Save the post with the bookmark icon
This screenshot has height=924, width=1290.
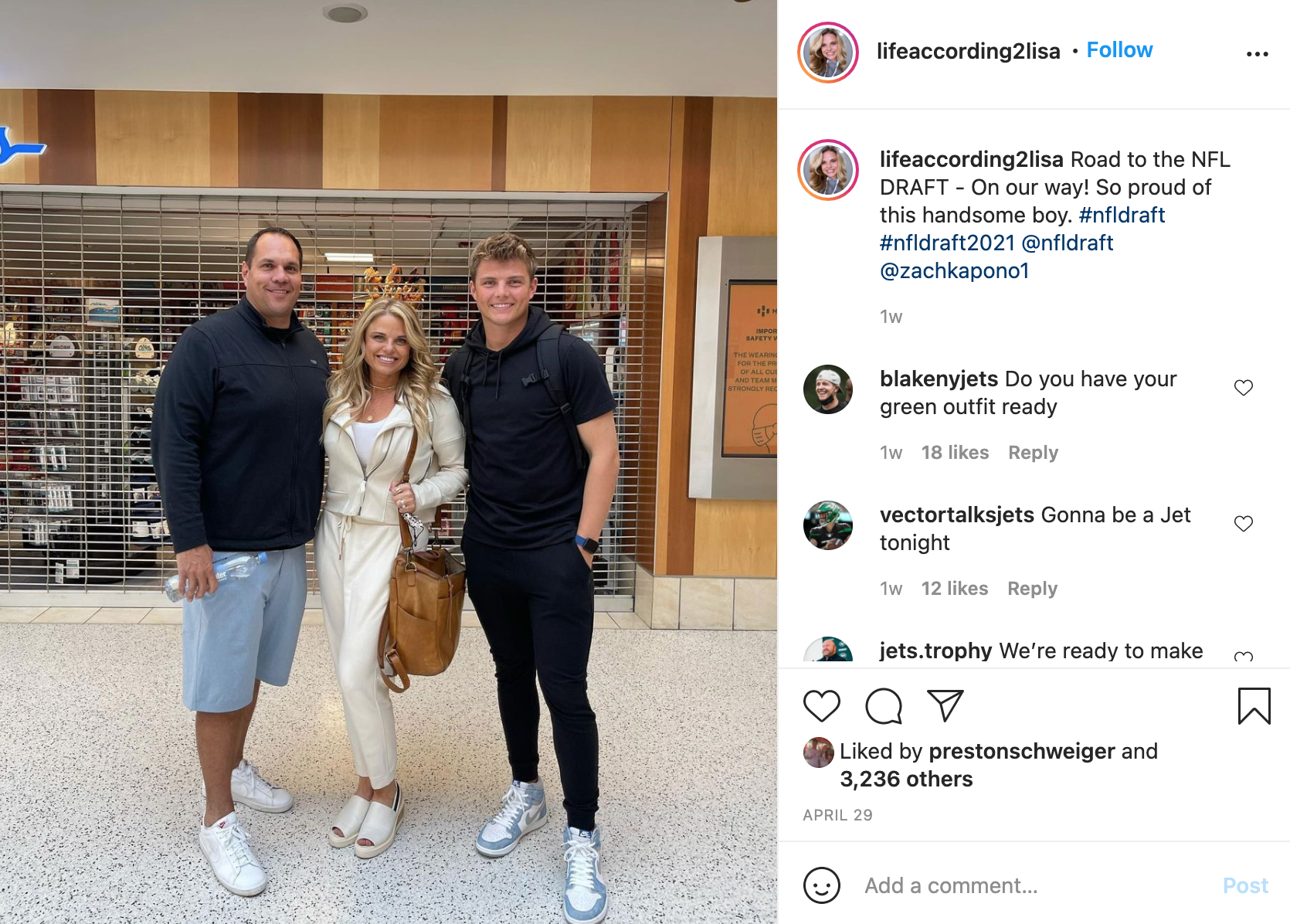pos(1254,706)
